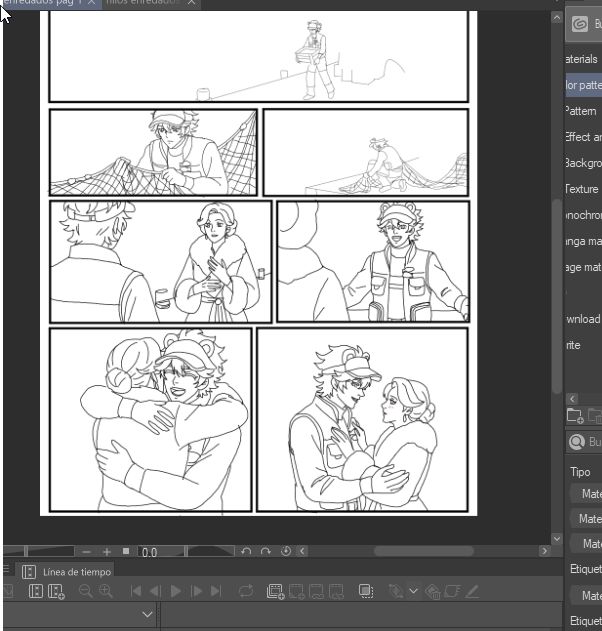Zoom in the timeline
602x631 pixels.
pos(106,591)
